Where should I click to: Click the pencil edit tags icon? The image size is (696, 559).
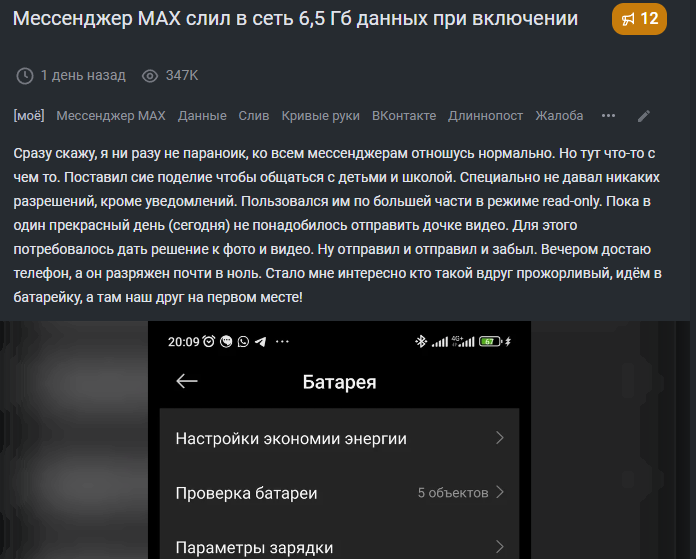click(644, 116)
